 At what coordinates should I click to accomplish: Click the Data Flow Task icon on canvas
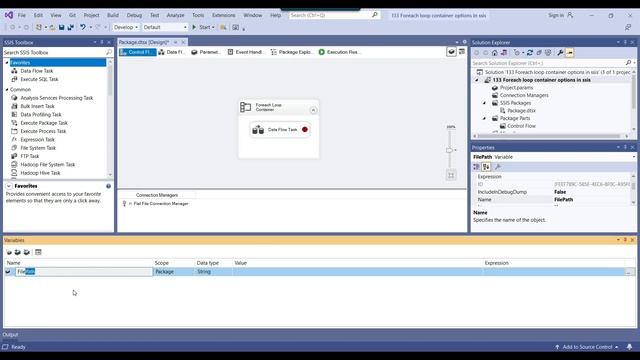tap(258, 130)
